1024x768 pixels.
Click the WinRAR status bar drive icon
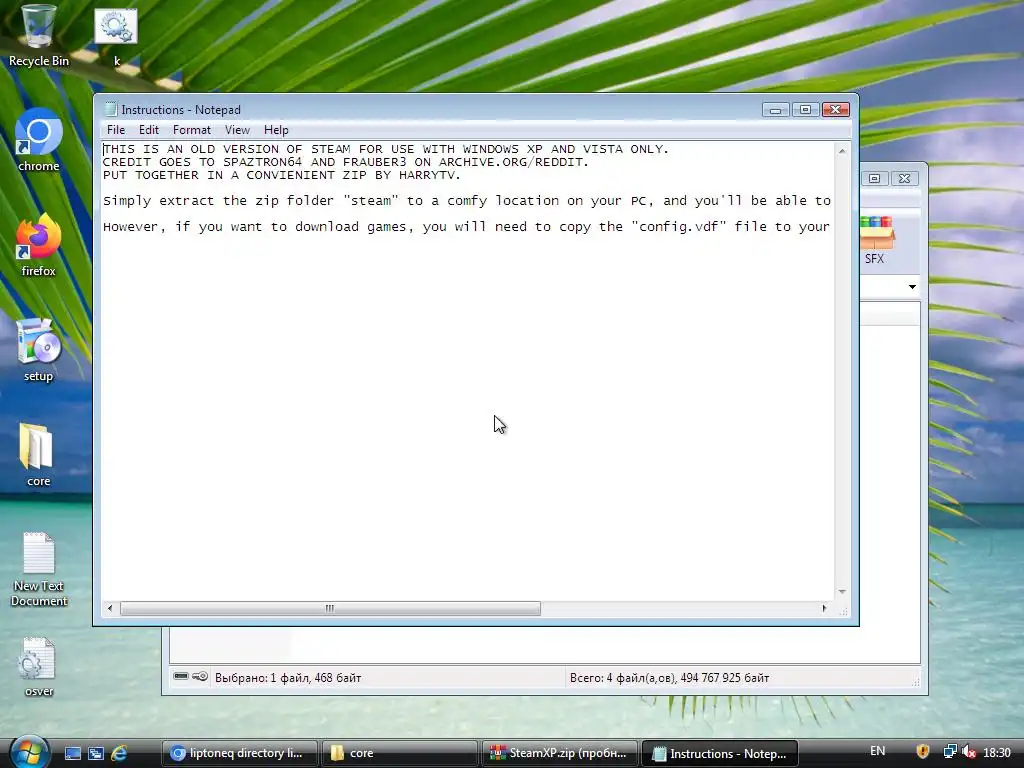(x=181, y=677)
